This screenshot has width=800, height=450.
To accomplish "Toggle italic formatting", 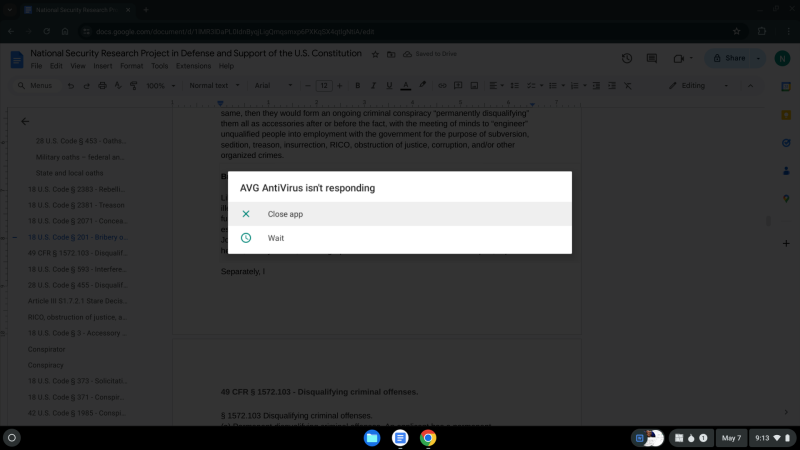I will coord(373,86).
